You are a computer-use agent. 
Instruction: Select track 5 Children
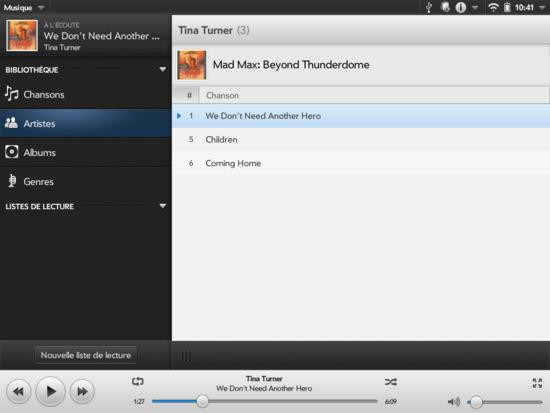[x=361, y=140]
